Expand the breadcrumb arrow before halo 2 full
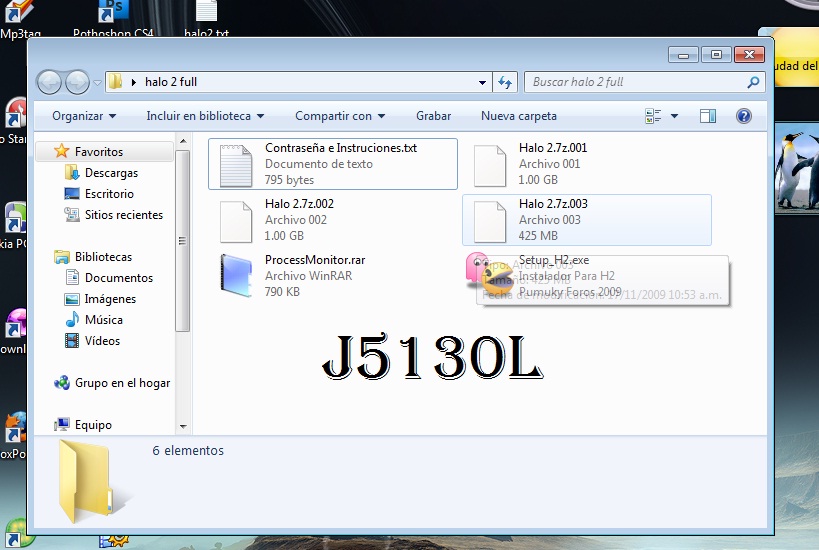This screenshot has height=550, width=819. pyautogui.click(x=134, y=82)
